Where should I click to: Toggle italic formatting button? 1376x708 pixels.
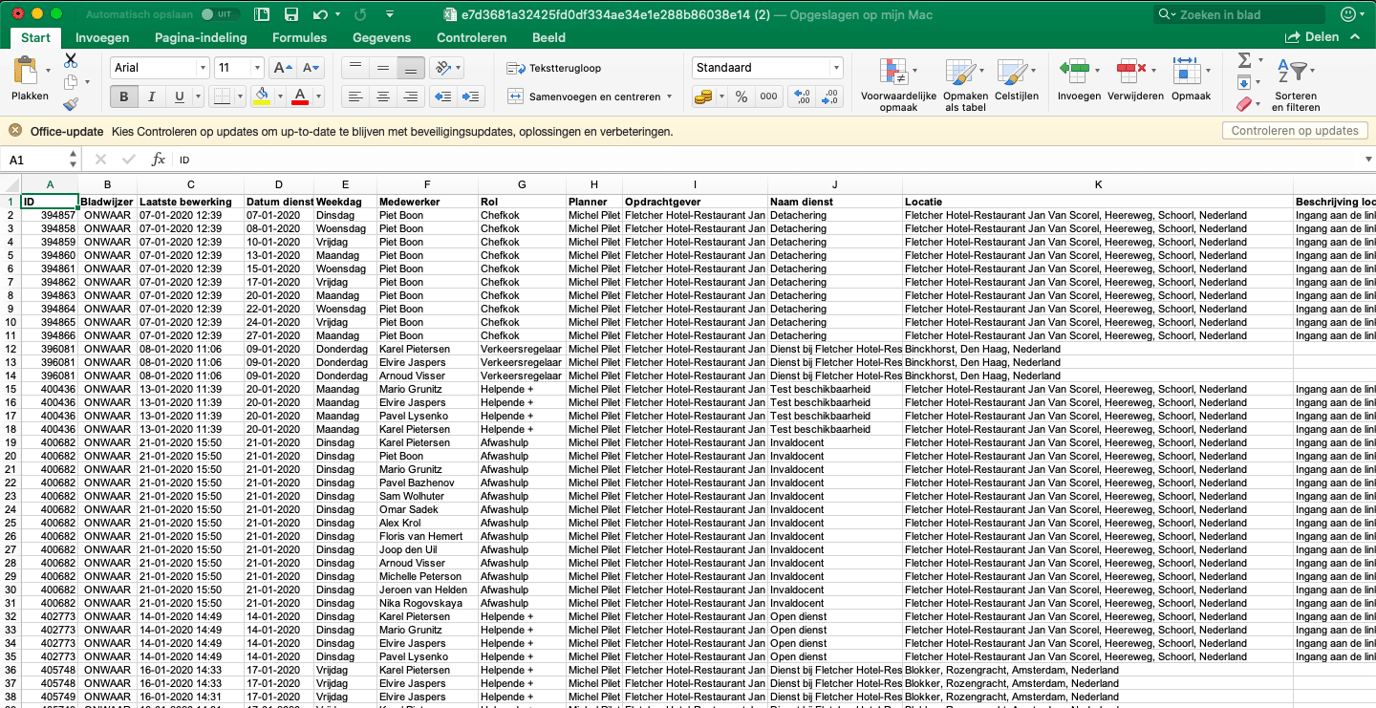click(151, 97)
